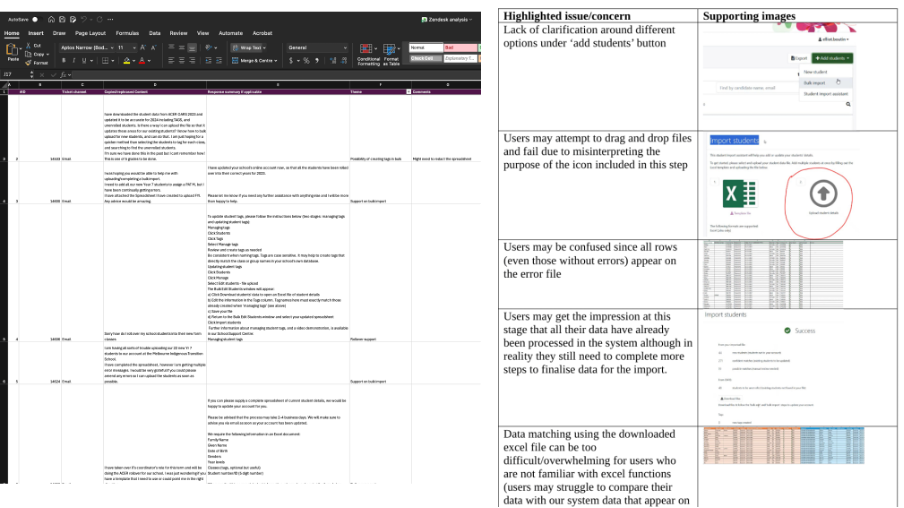Open the Acrobat ribbon tab

262,33
